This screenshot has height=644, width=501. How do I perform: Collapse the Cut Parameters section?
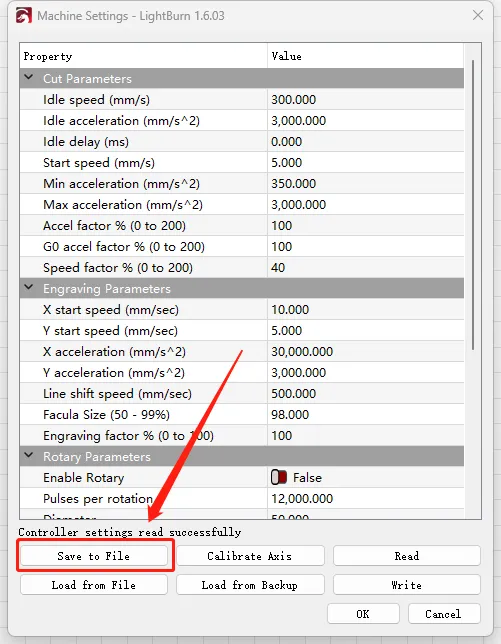click(29, 78)
